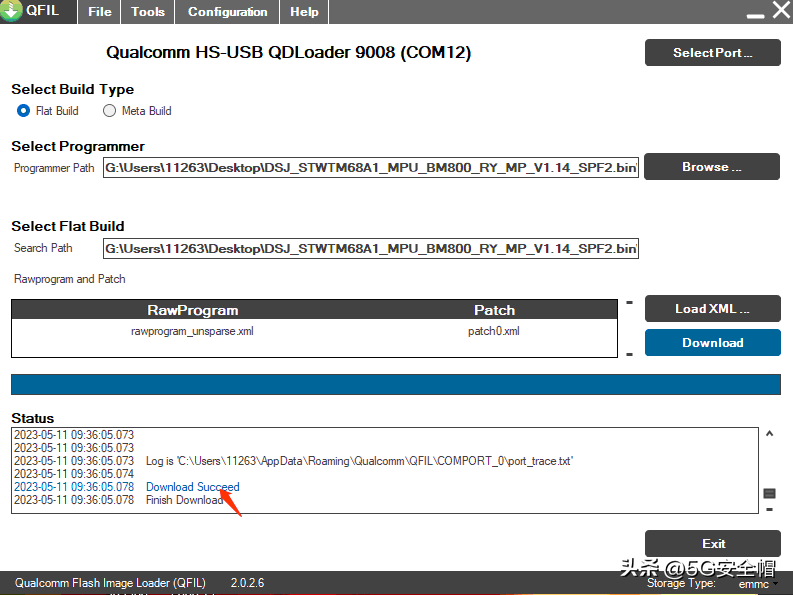Image resolution: width=793 pixels, height=595 pixels.
Task: Click the status log scrollbar thumb
Action: [769, 493]
